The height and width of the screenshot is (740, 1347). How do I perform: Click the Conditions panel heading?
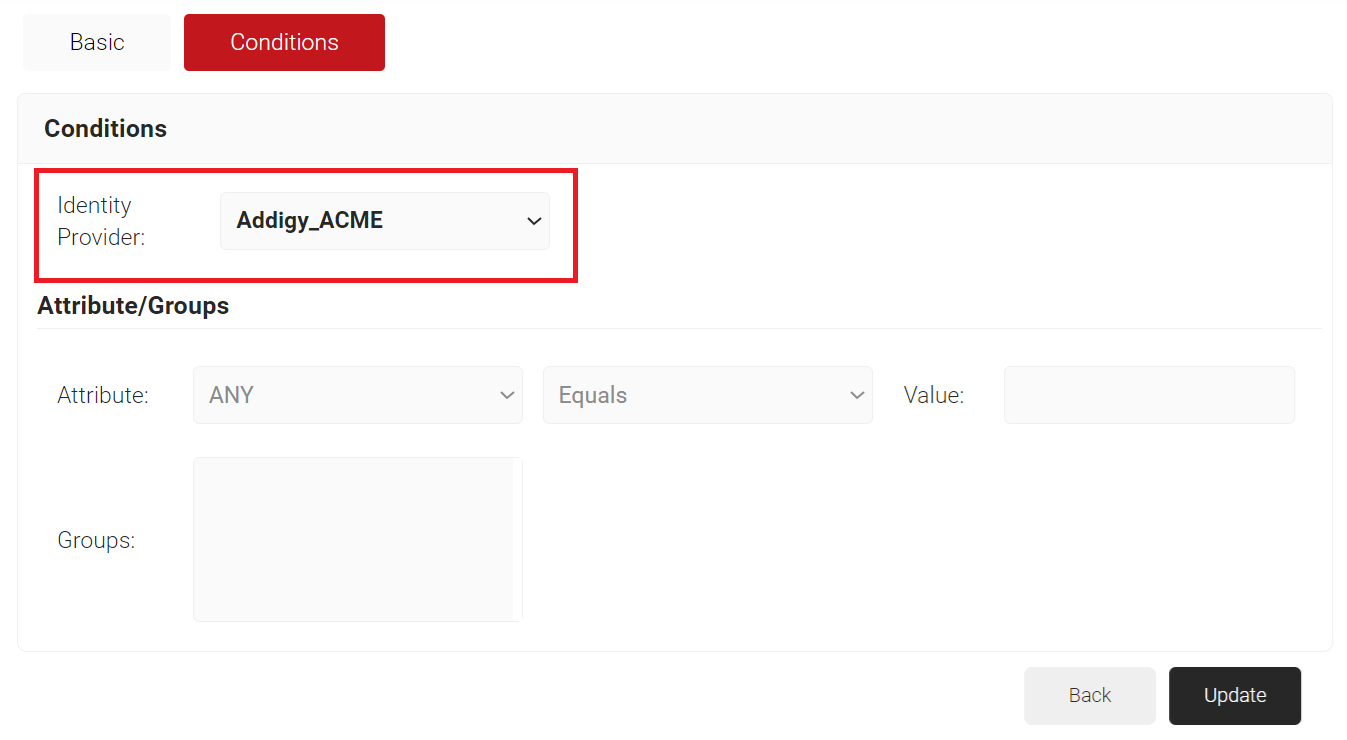click(x=105, y=129)
